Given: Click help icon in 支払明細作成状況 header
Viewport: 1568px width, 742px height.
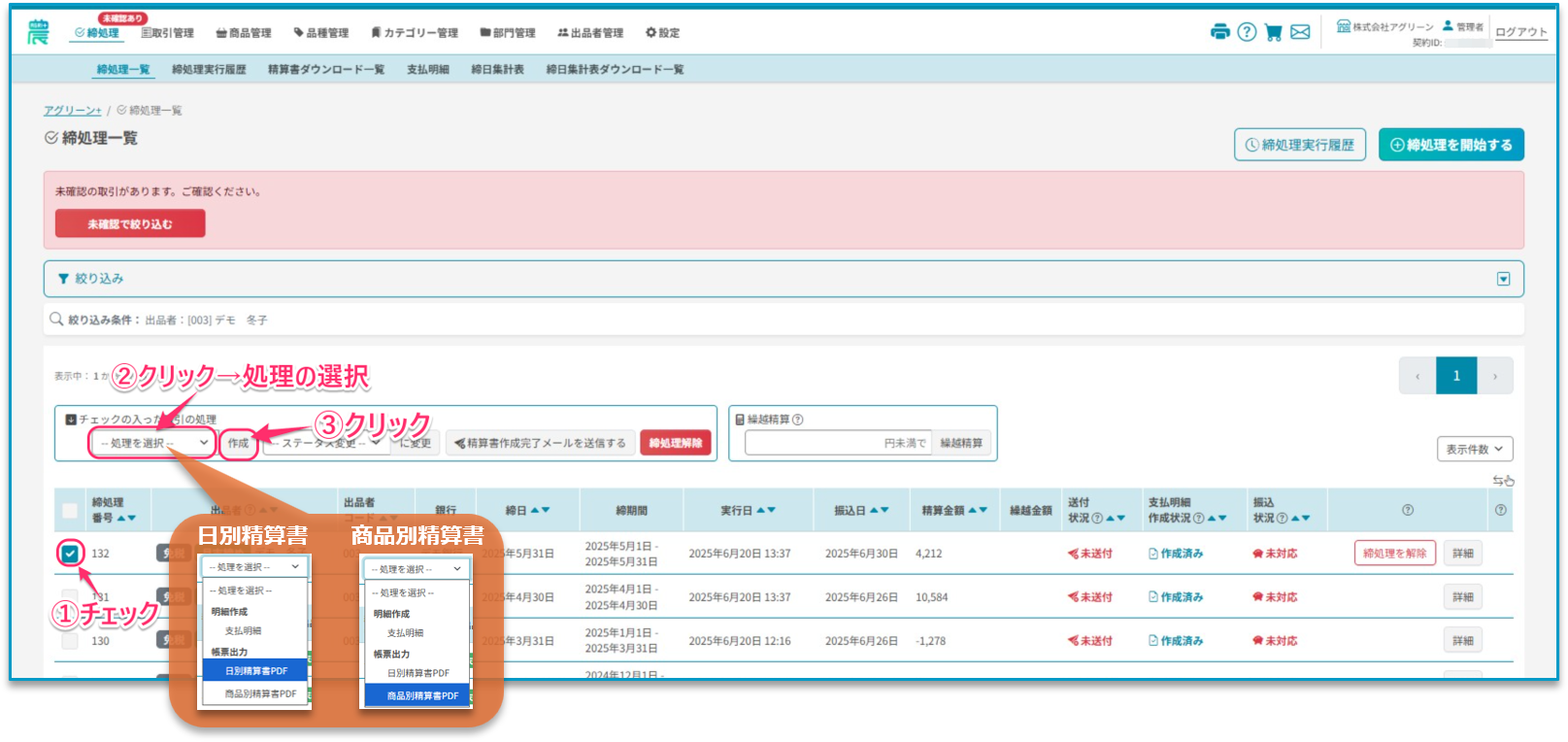Looking at the screenshot, I should click(1198, 518).
